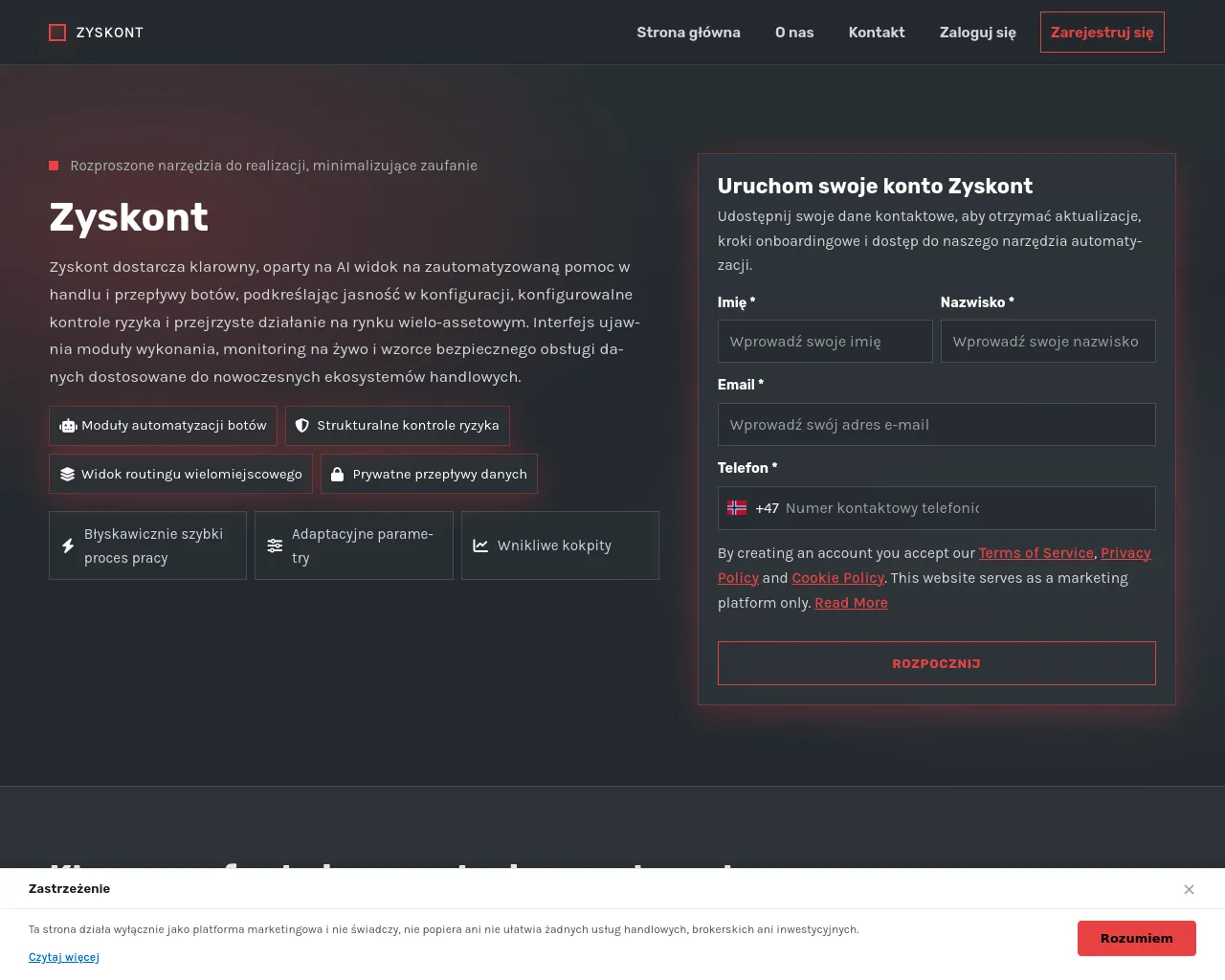The height and width of the screenshot is (980, 1225).
Task: Open Strona główna in navigation
Action: pyautogui.click(x=688, y=33)
